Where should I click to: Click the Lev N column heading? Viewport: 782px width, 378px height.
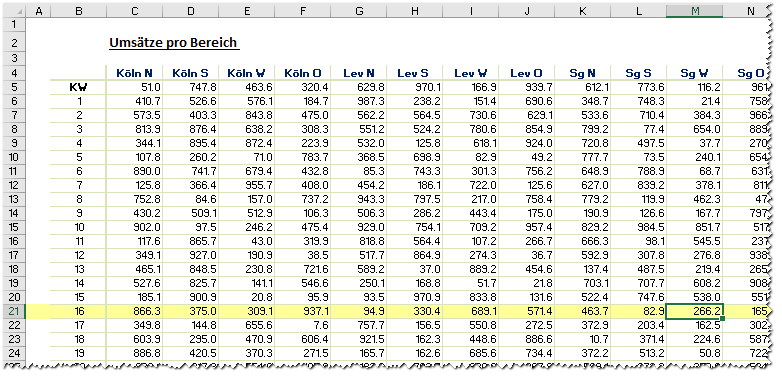tap(359, 73)
